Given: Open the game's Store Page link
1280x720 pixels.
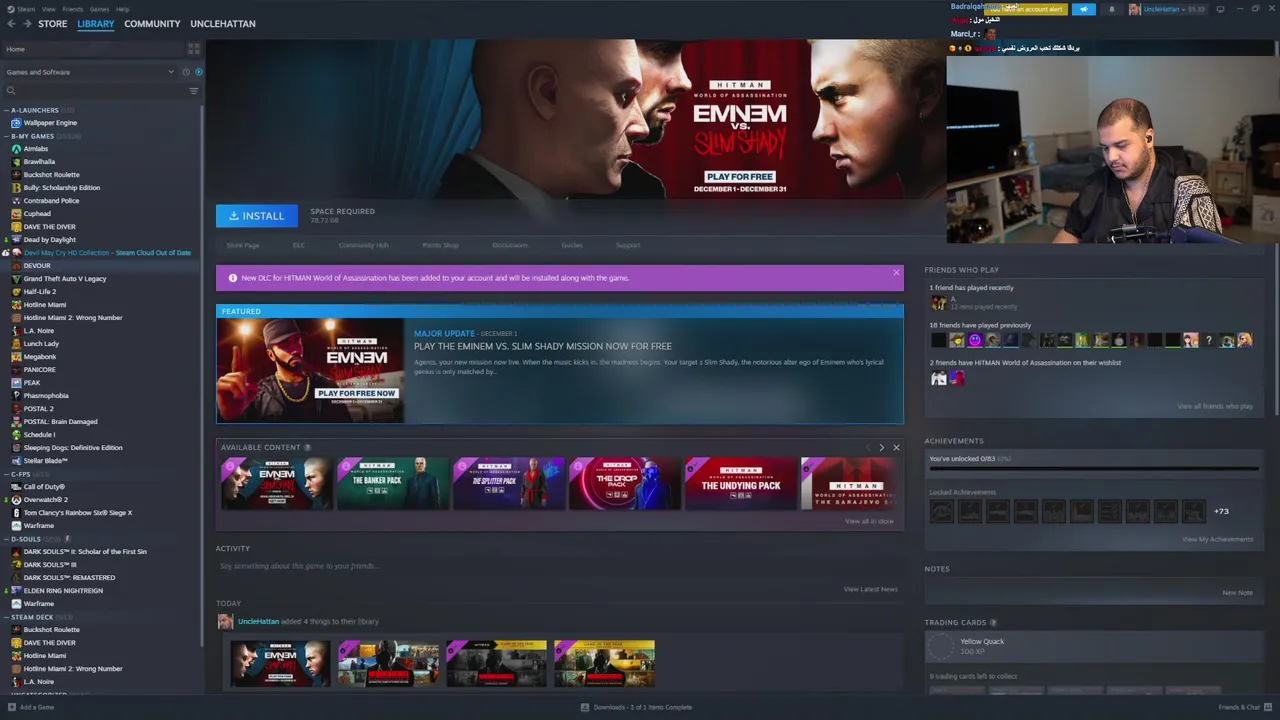Looking at the screenshot, I should pos(243,245).
